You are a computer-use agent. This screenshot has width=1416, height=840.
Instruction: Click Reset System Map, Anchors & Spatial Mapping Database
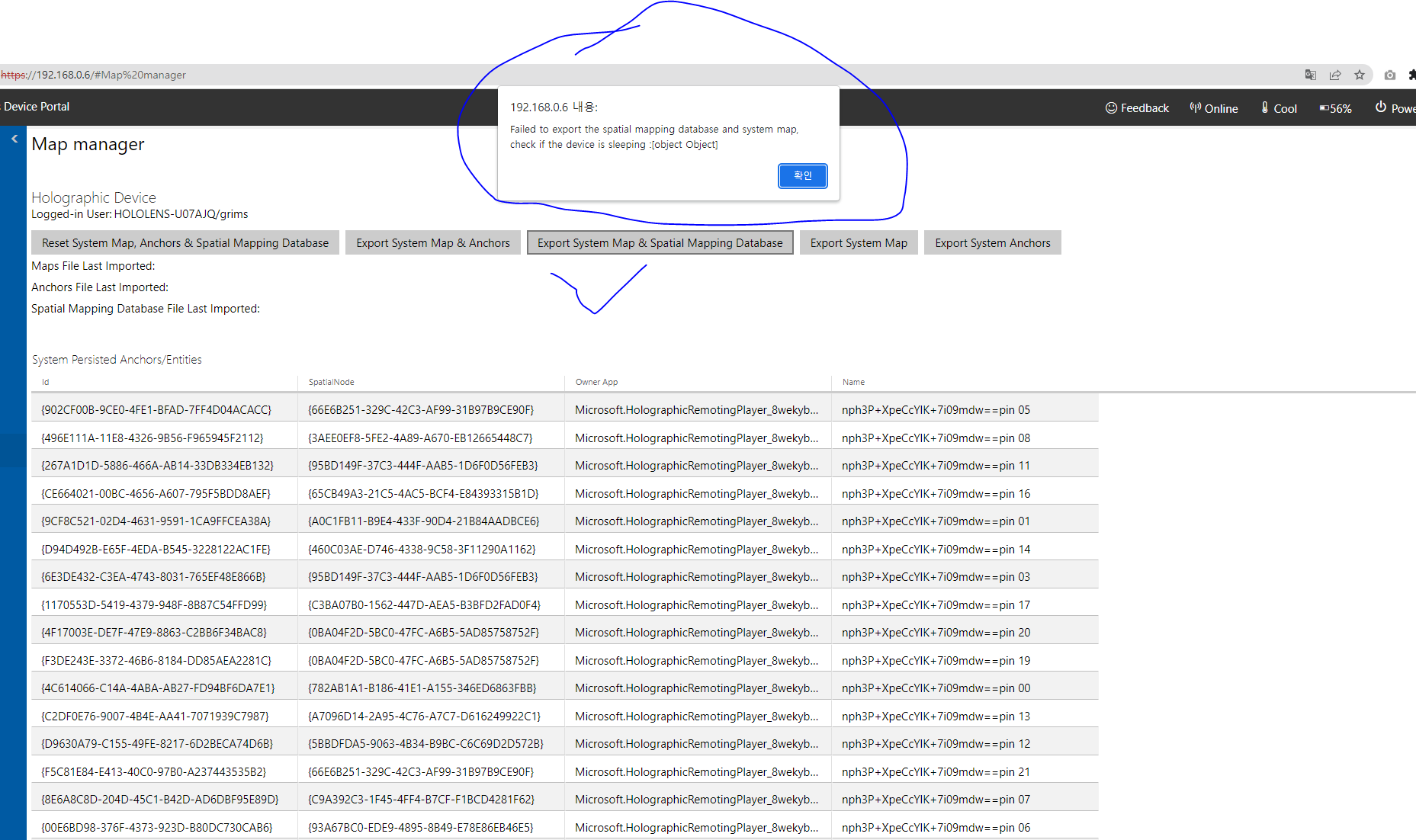(x=185, y=242)
